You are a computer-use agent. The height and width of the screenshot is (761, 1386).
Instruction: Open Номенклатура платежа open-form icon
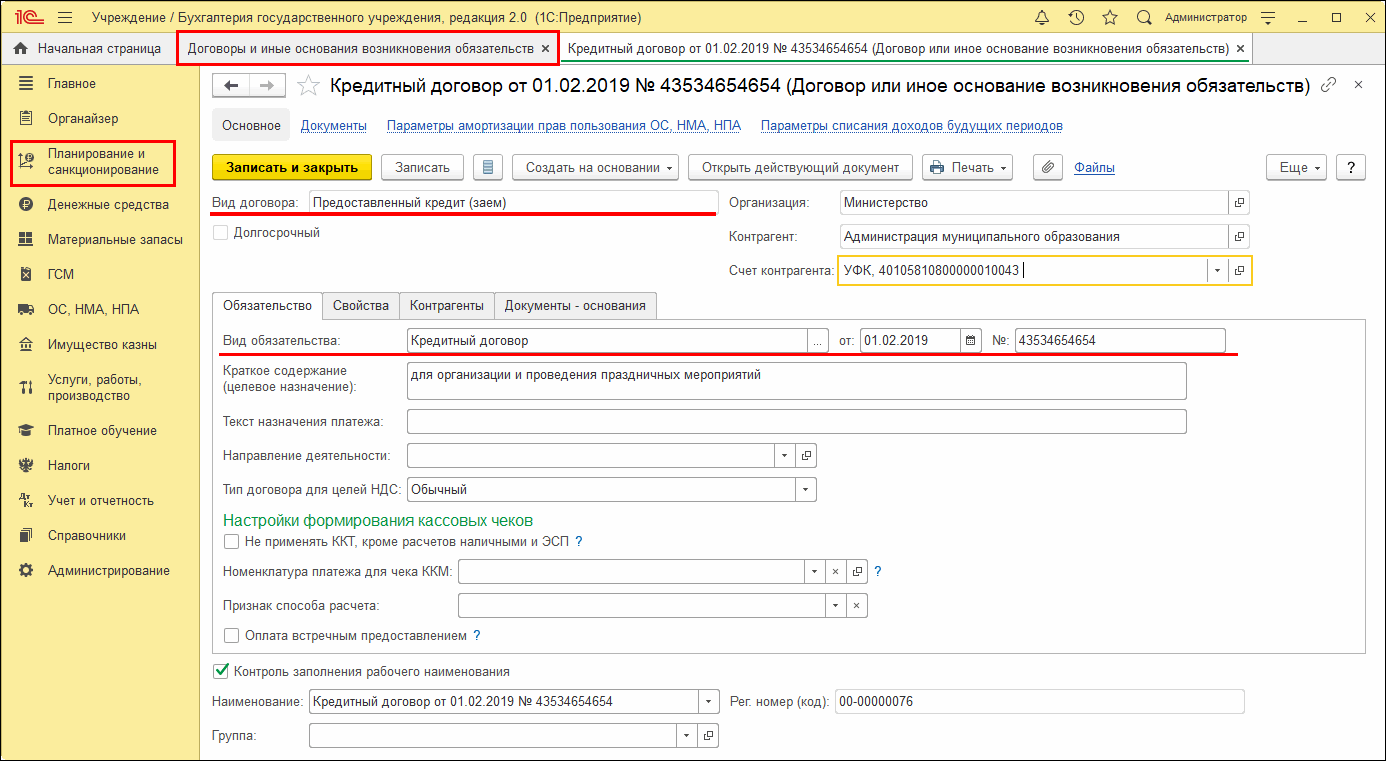(857, 572)
